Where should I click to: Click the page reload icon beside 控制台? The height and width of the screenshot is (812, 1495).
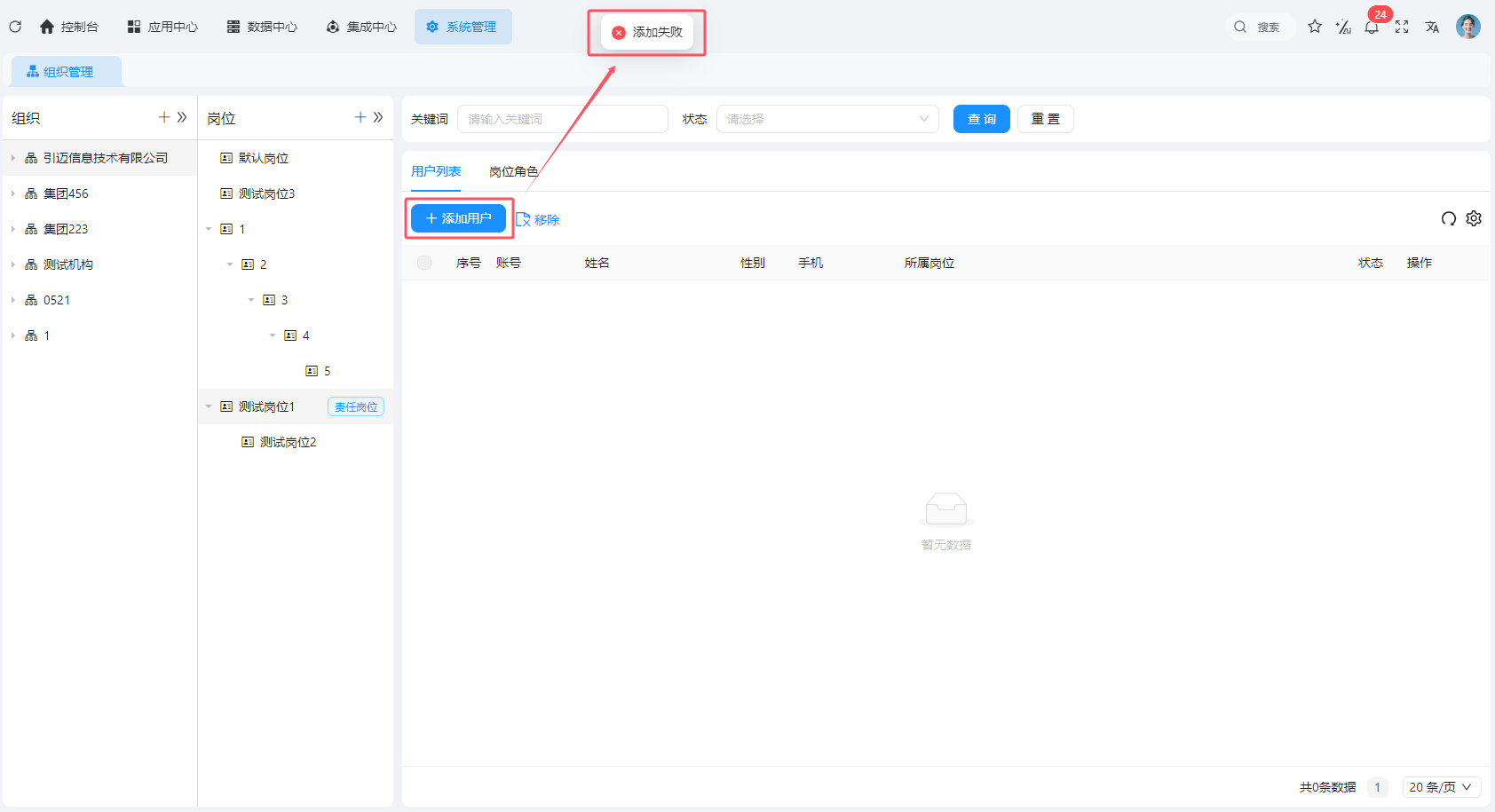[x=15, y=27]
